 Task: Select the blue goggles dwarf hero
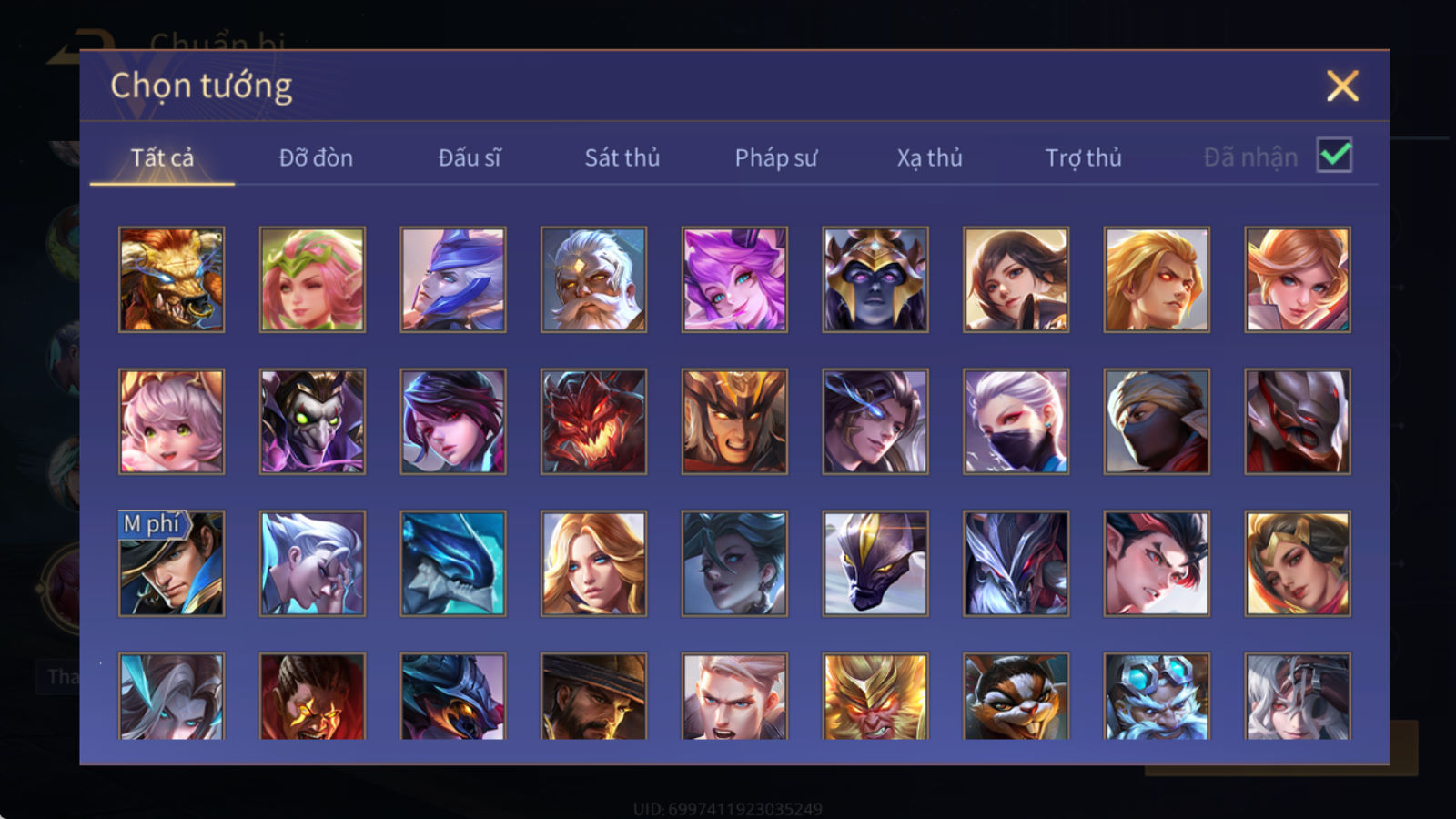tap(1157, 696)
